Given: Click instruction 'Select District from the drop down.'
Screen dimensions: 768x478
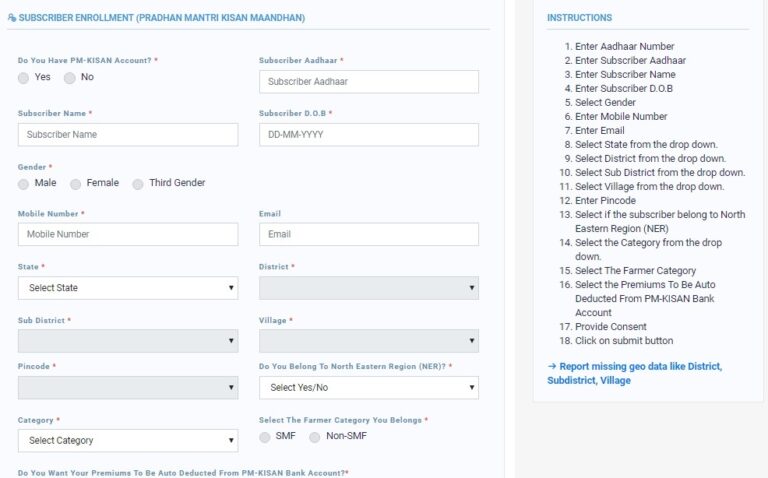Looking at the screenshot, I should 650,159.
